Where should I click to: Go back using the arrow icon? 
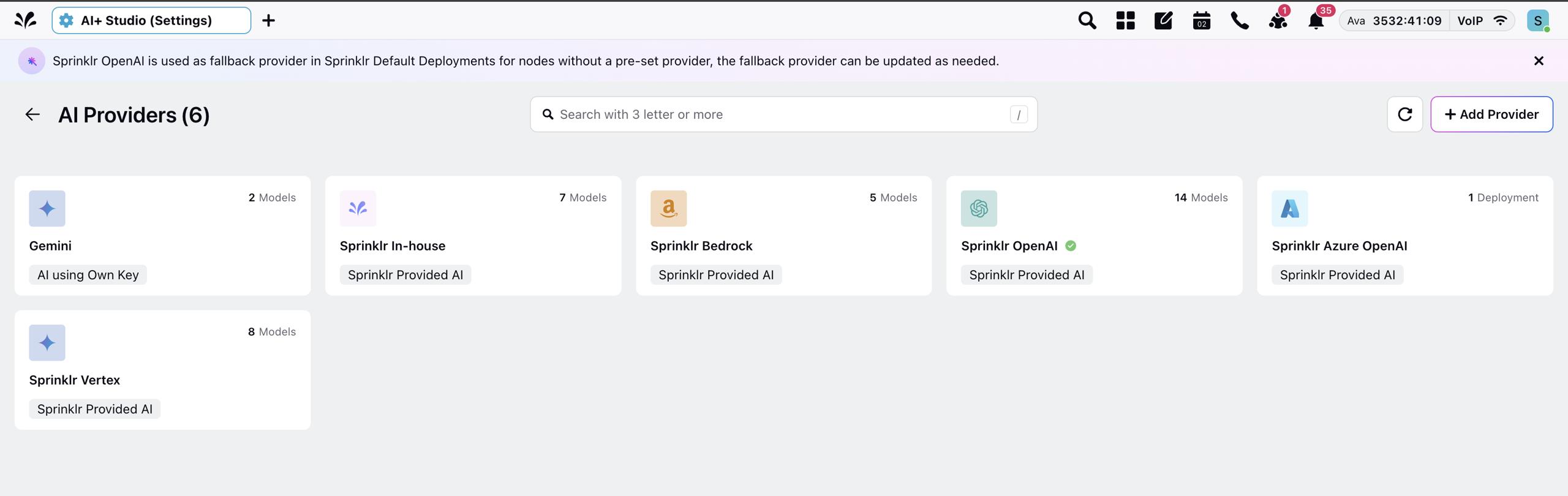point(32,115)
